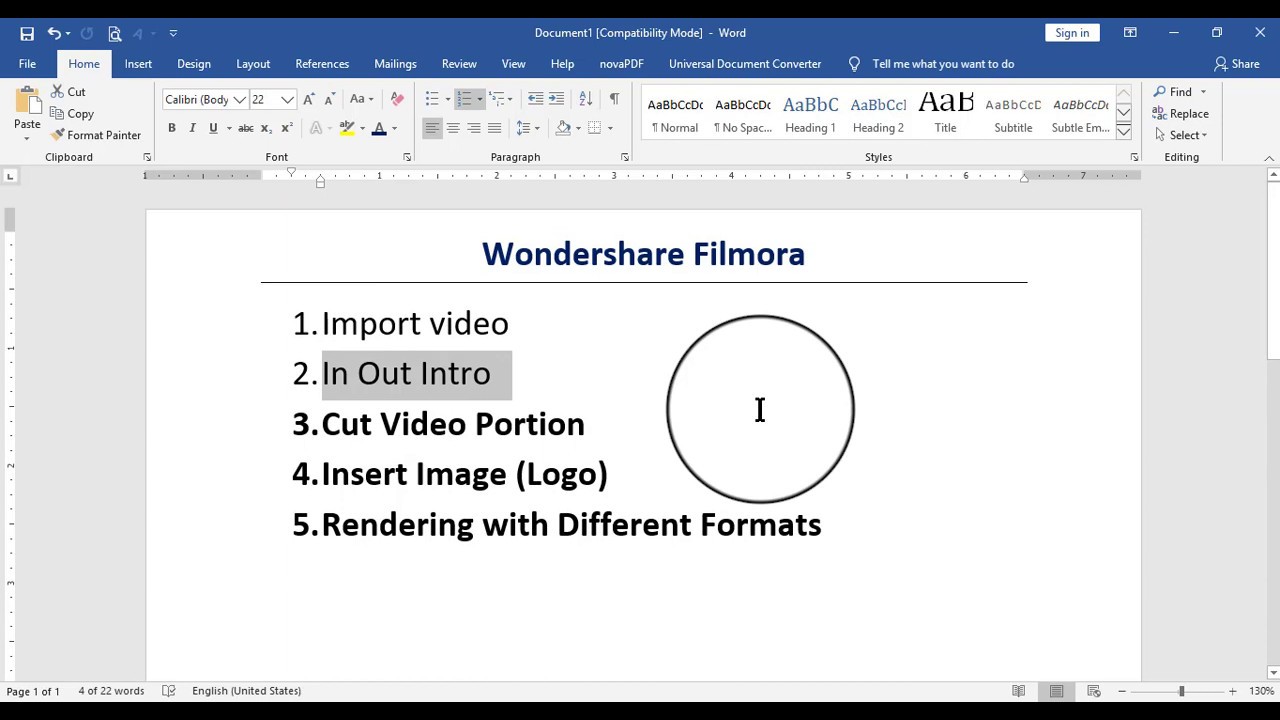Click the zoom in plus button
1280x720 pixels.
(x=1232, y=691)
